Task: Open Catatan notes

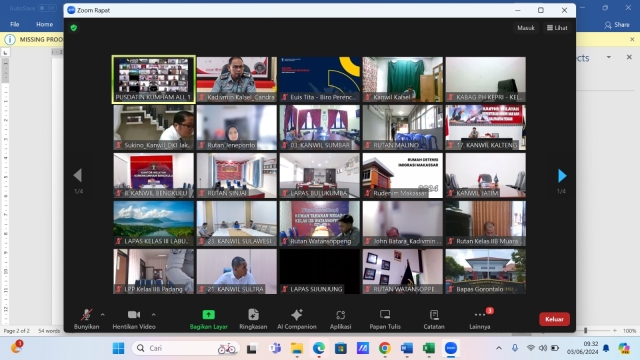Action: point(434,319)
